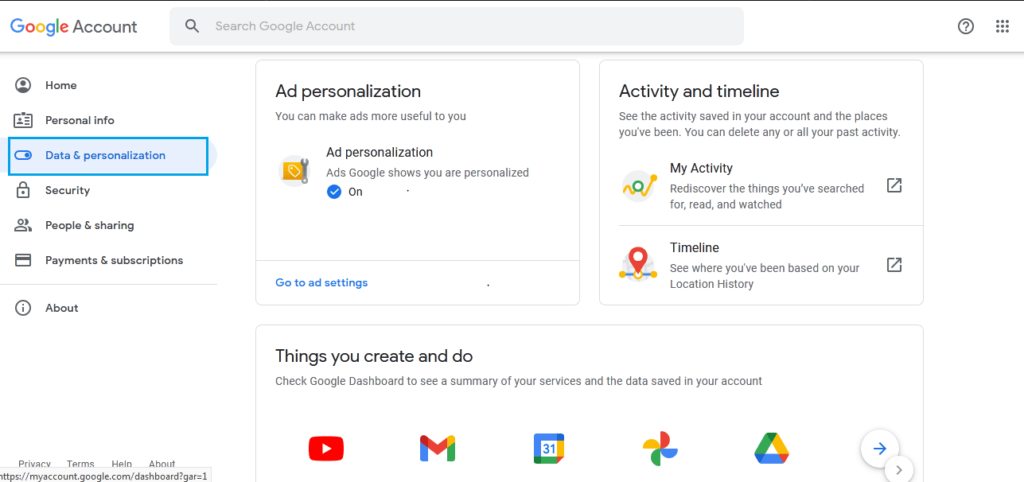Open the YouTube service icon

pos(326,449)
